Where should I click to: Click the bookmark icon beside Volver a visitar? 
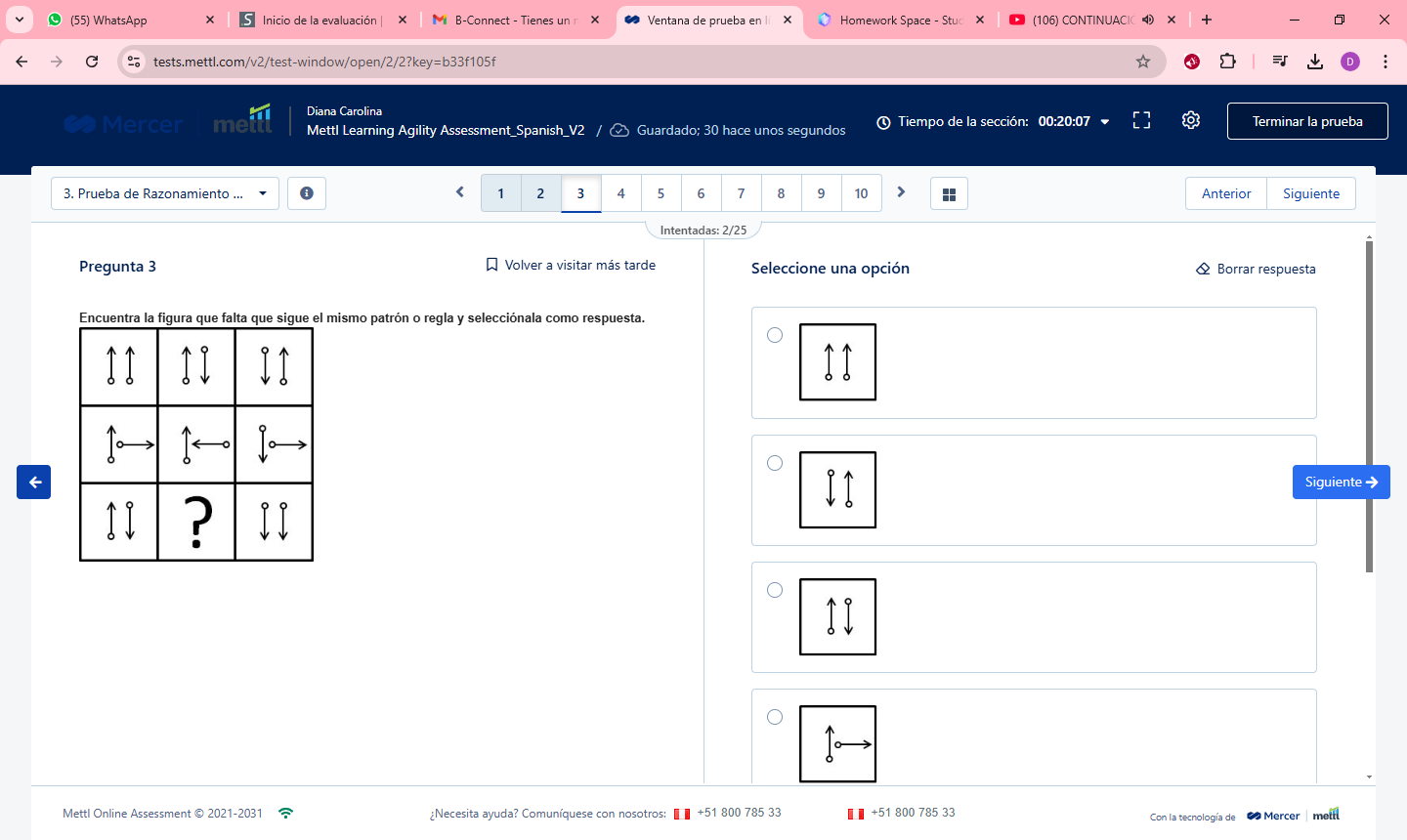pyautogui.click(x=491, y=265)
